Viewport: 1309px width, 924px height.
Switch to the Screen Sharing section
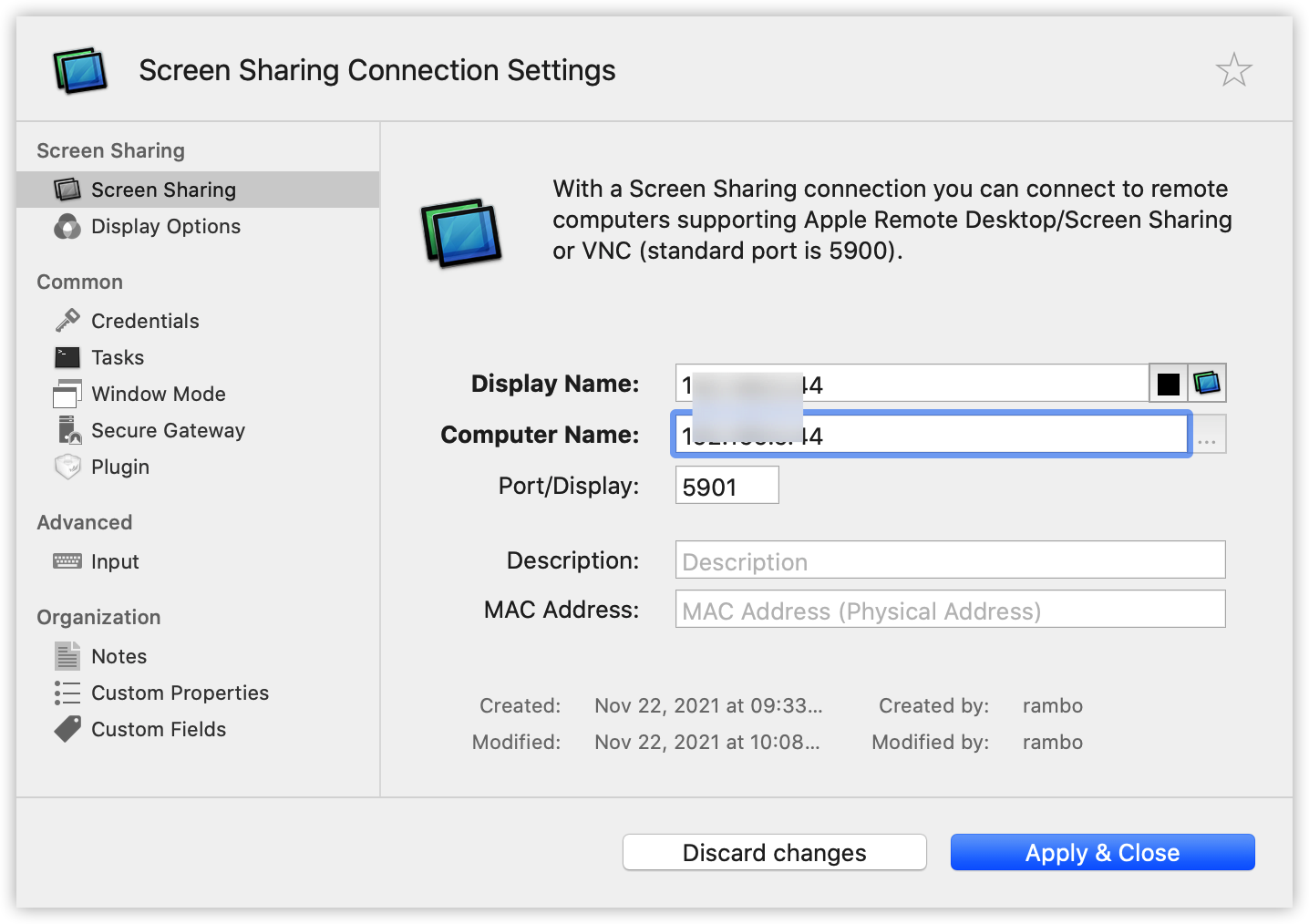coord(163,189)
